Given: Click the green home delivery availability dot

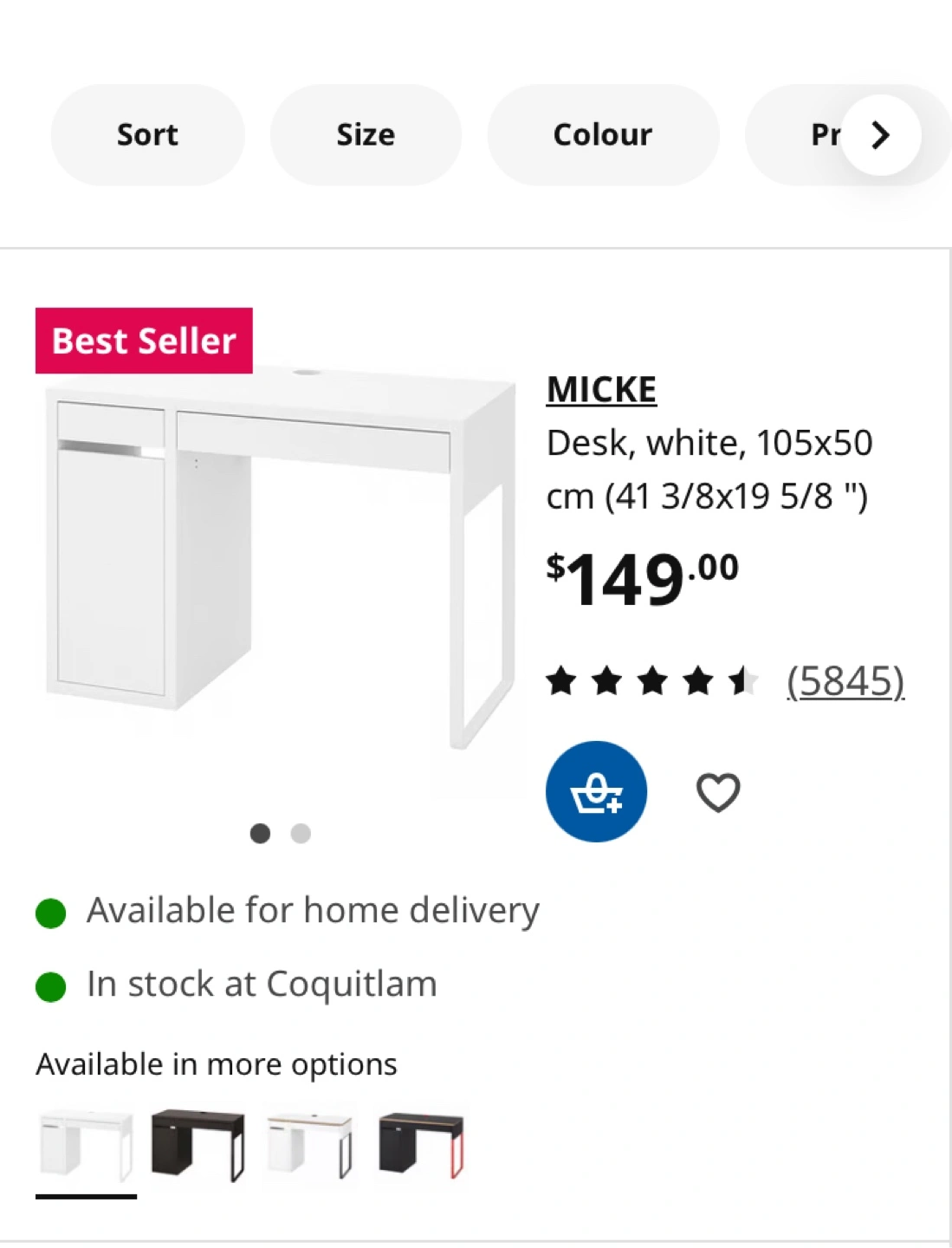Looking at the screenshot, I should [51, 913].
